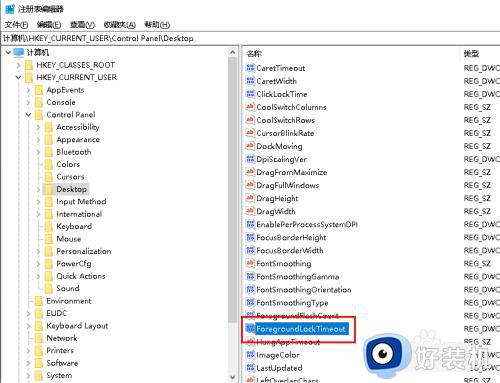Click the Environment folder icon
The image size is (500, 383).
coord(39,301)
